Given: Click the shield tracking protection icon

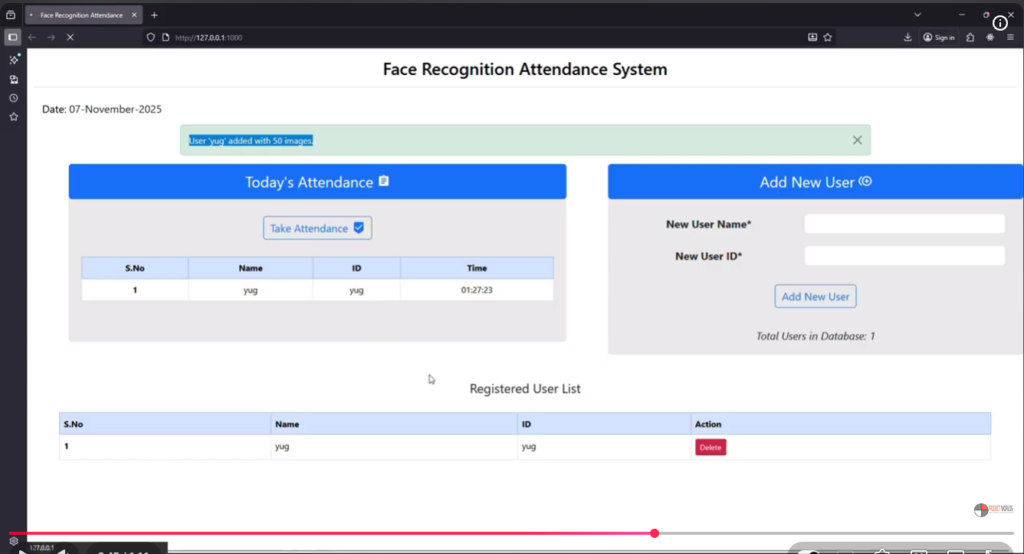Looking at the screenshot, I should pyautogui.click(x=151, y=37).
